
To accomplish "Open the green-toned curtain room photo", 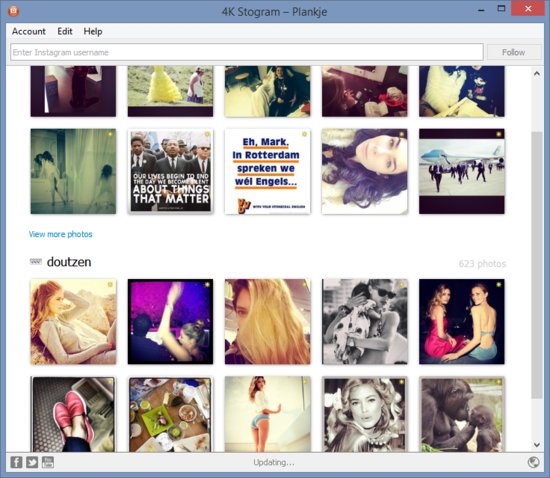I will (x=73, y=171).
